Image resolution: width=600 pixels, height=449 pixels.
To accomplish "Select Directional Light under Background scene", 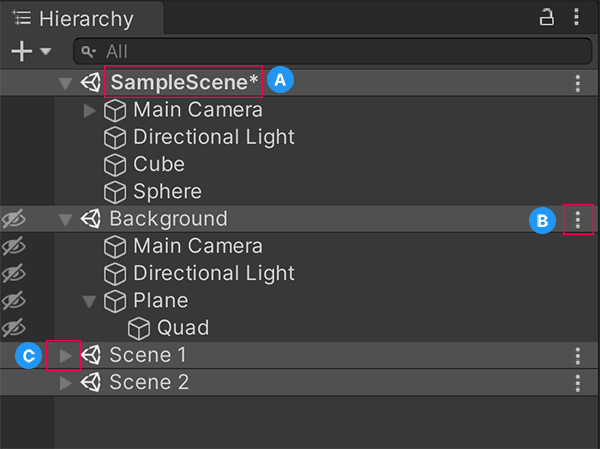I will click(x=213, y=273).
